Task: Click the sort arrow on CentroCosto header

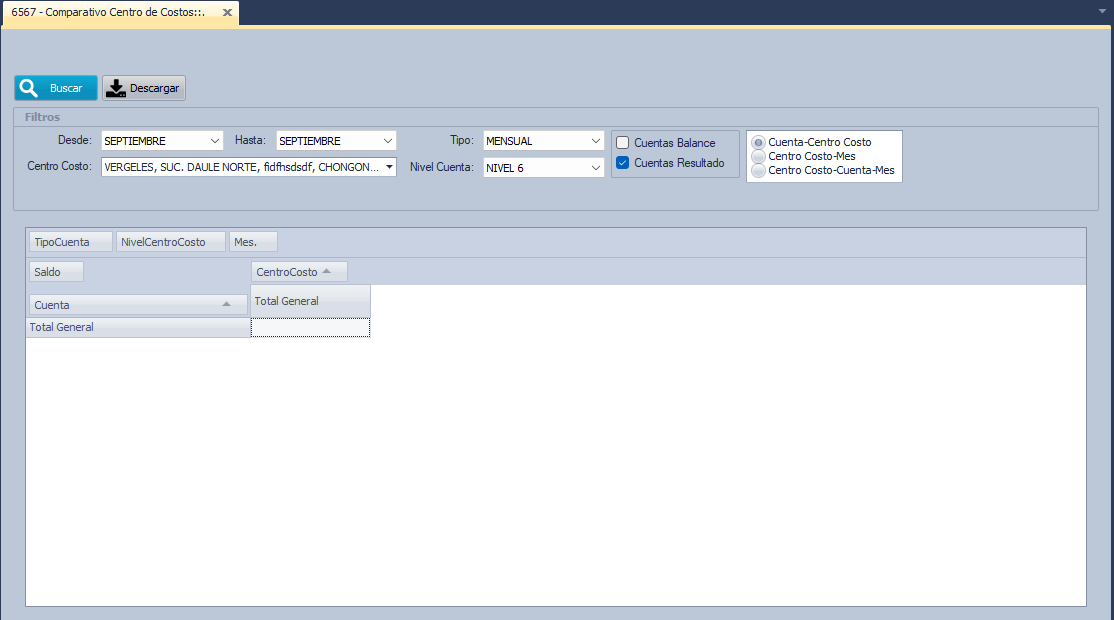Action: tap(327, 271)
